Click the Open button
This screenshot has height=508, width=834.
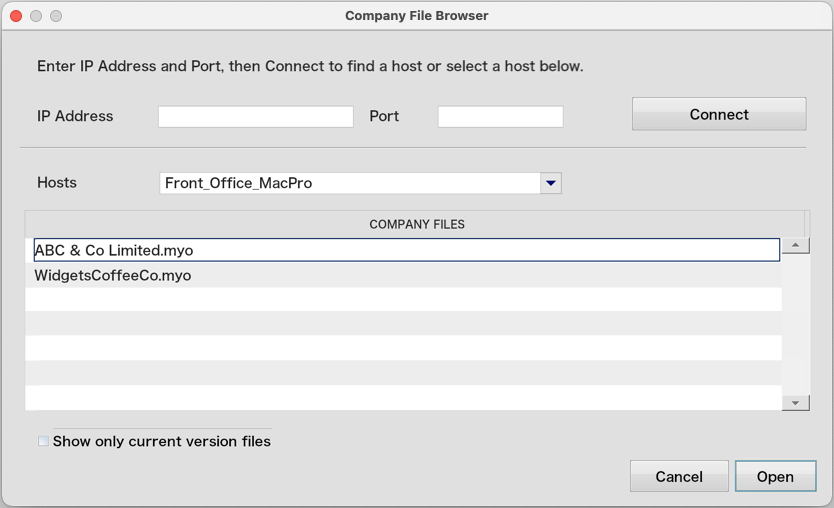775,476
